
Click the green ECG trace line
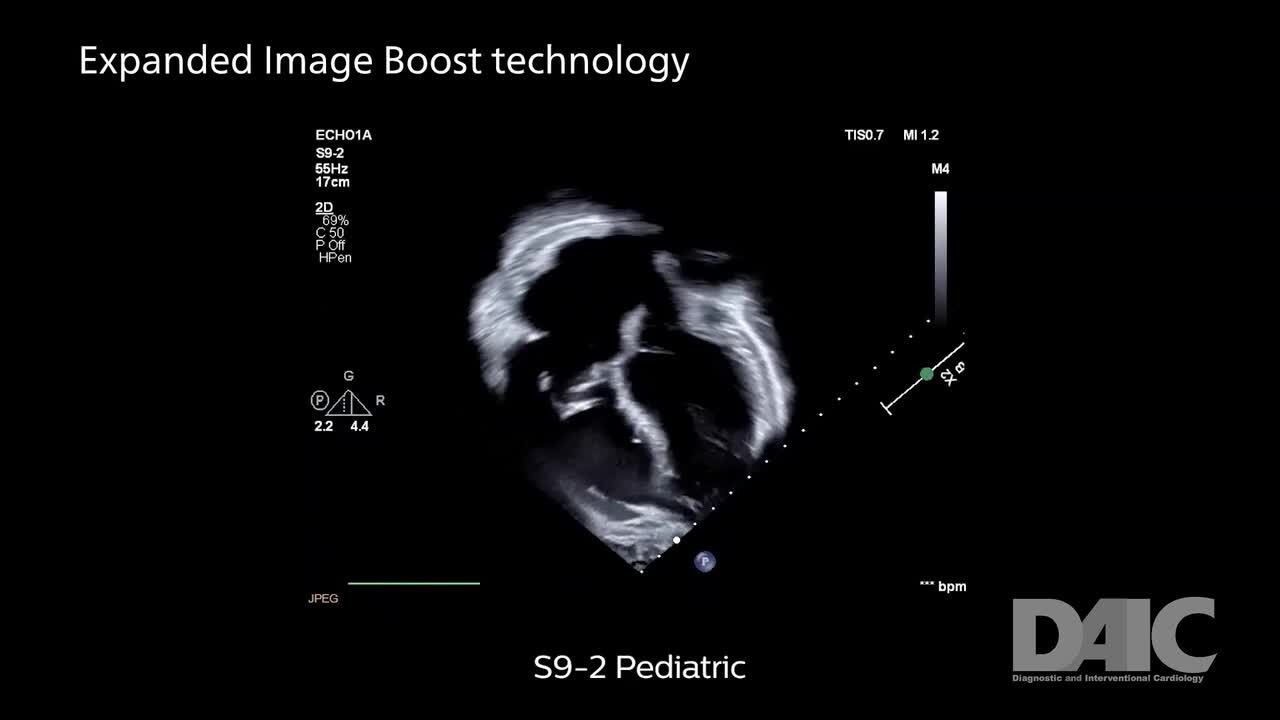pyautogui.click(x=413, y=583)
